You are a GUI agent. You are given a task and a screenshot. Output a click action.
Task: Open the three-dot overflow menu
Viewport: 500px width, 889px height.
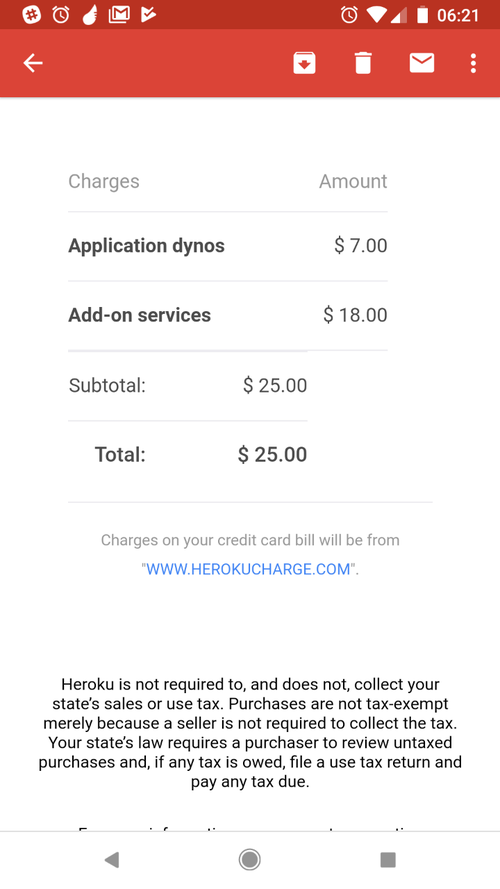(473, 63)
